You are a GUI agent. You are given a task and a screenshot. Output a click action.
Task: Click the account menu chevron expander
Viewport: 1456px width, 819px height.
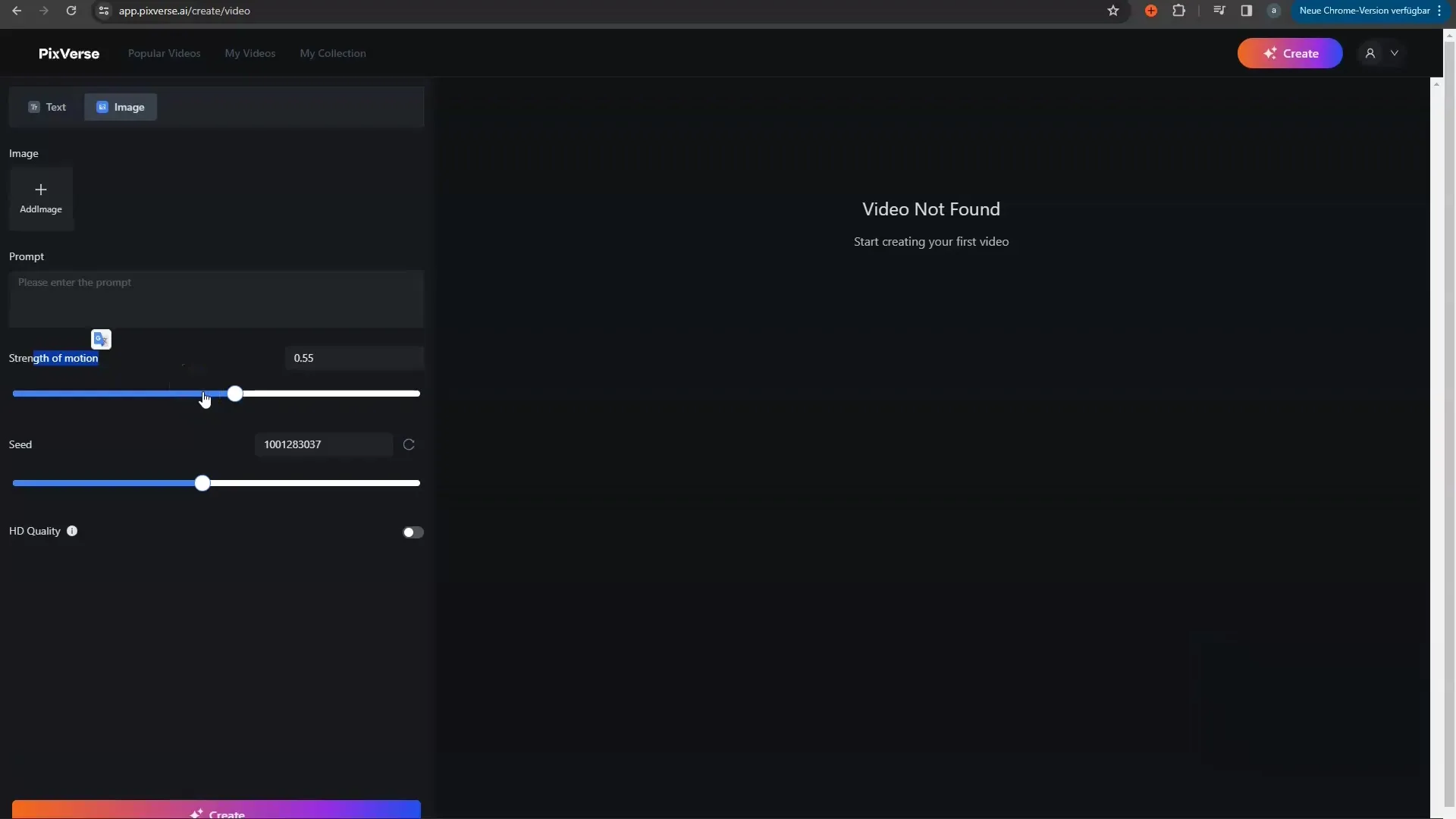[x=1395, y=53]
